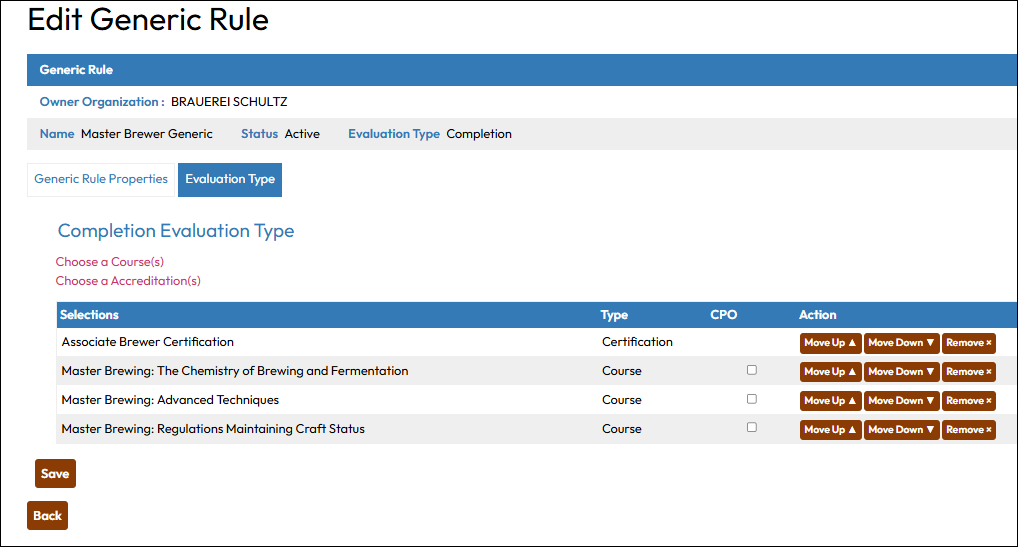
Task: Switch to Generic Rule Properties tab
Action: point(101,180)
